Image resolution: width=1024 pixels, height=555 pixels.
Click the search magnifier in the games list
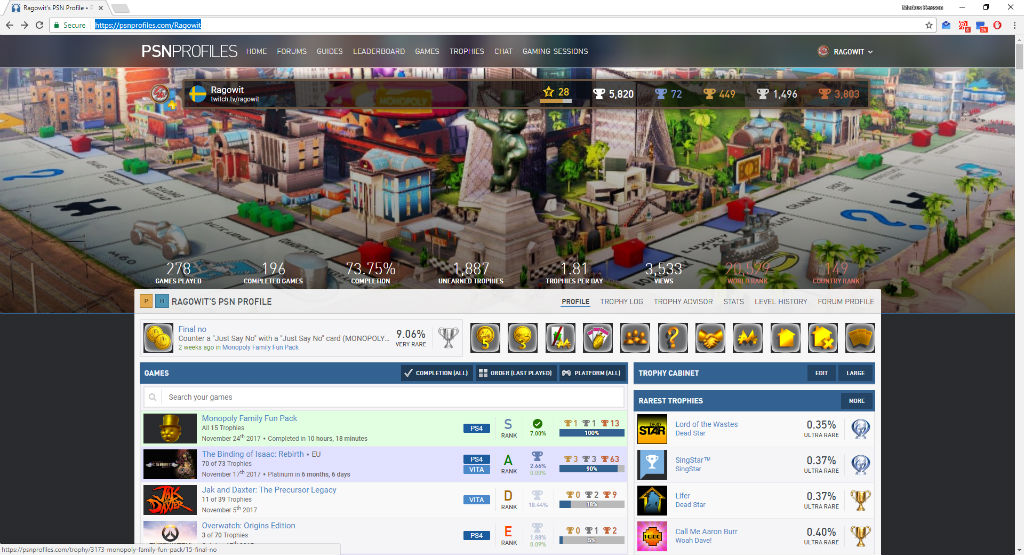[153, 397]
